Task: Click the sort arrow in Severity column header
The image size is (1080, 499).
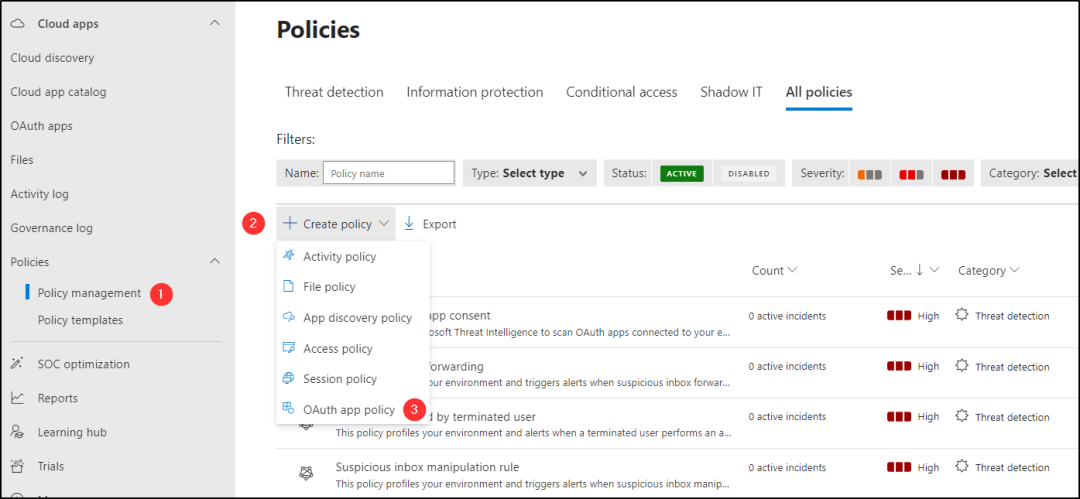Action: (x=920, y=270)
